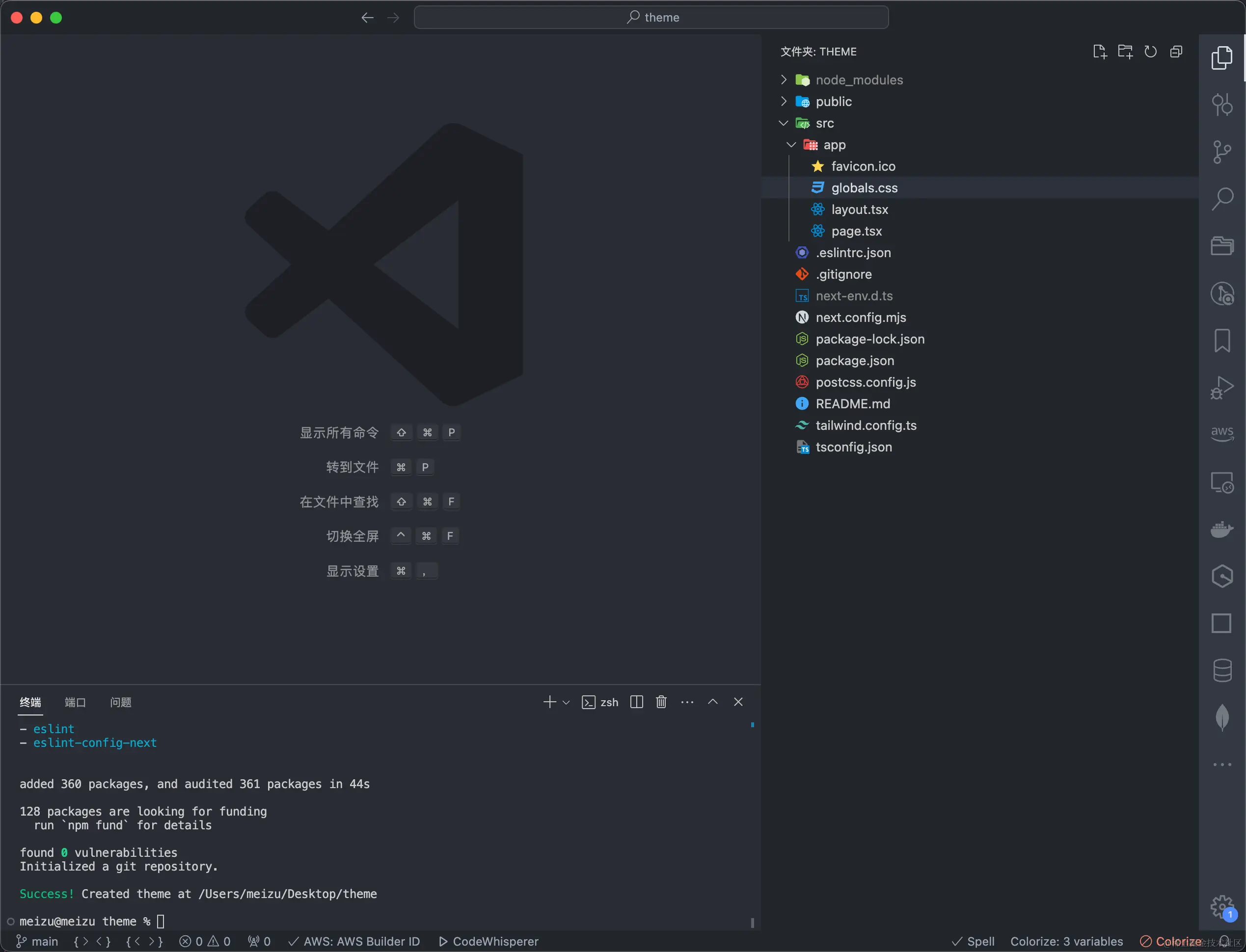This screenshot has height=952, width=1246.
Task: Open favicon.ico file
Action: coord(979,166)
